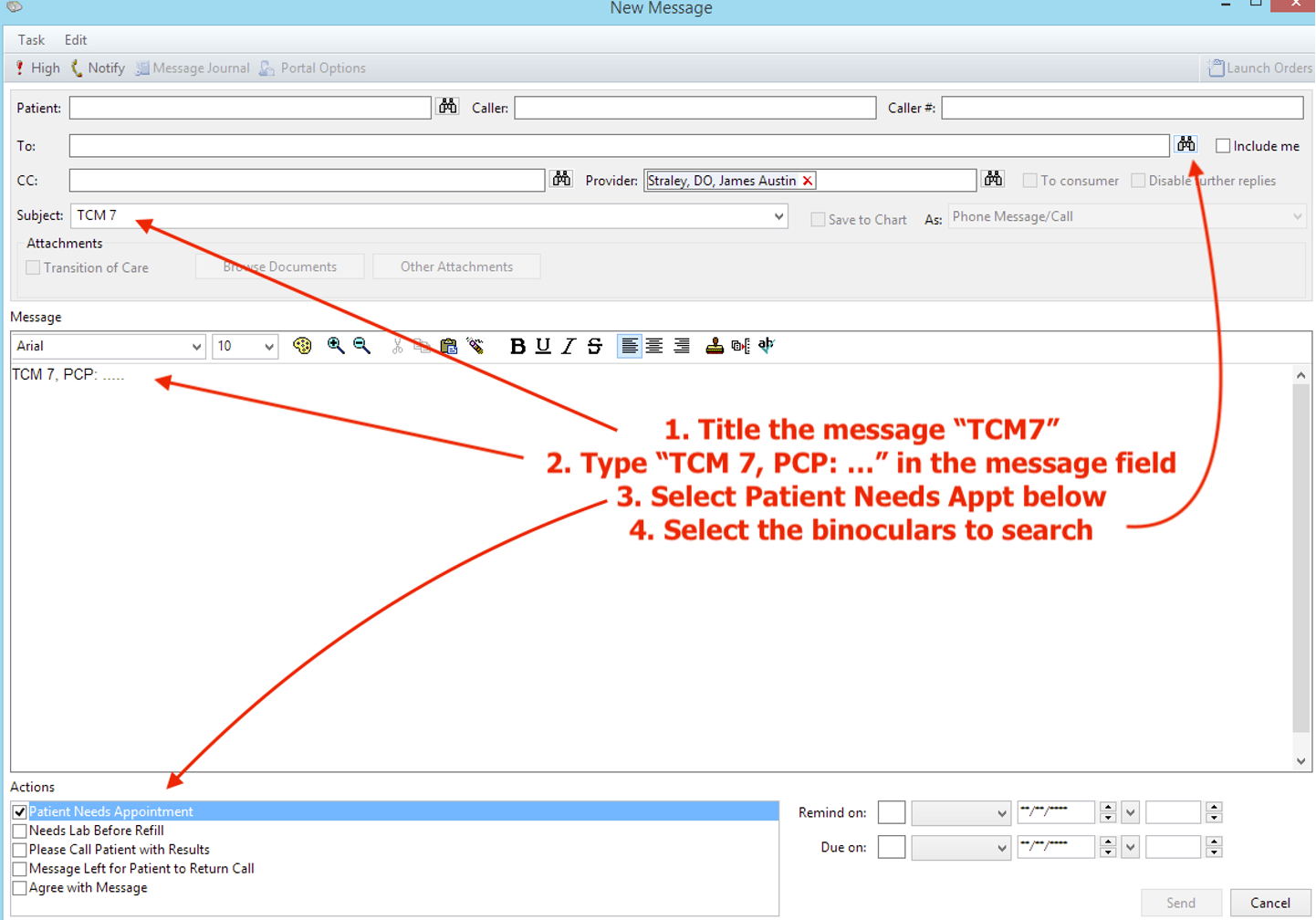Open the Edit menu
The width and height of the screenshot is (1316, 920).
(x=76, y=40)
